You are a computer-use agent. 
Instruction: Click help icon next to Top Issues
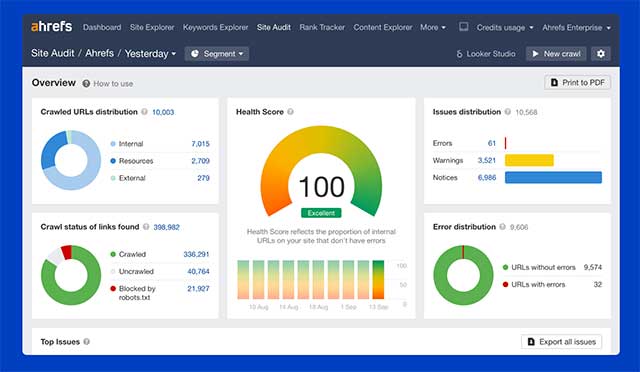coord(87,341)
